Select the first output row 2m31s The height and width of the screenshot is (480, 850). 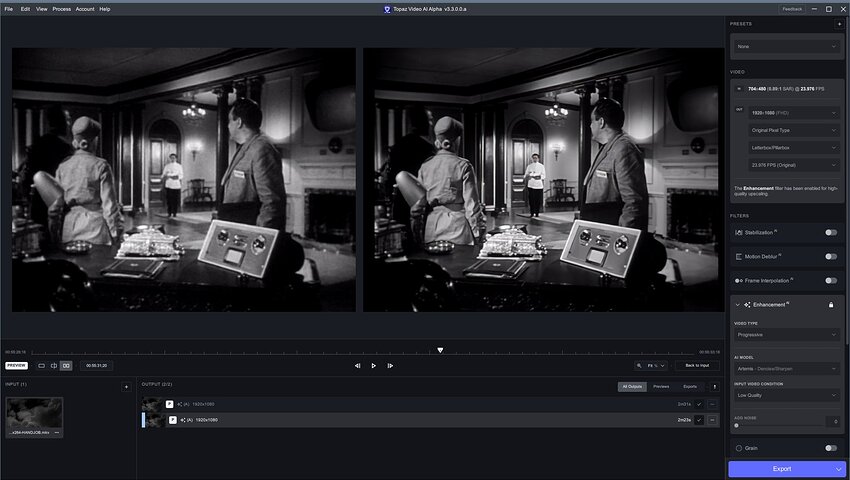click(430, 404)
